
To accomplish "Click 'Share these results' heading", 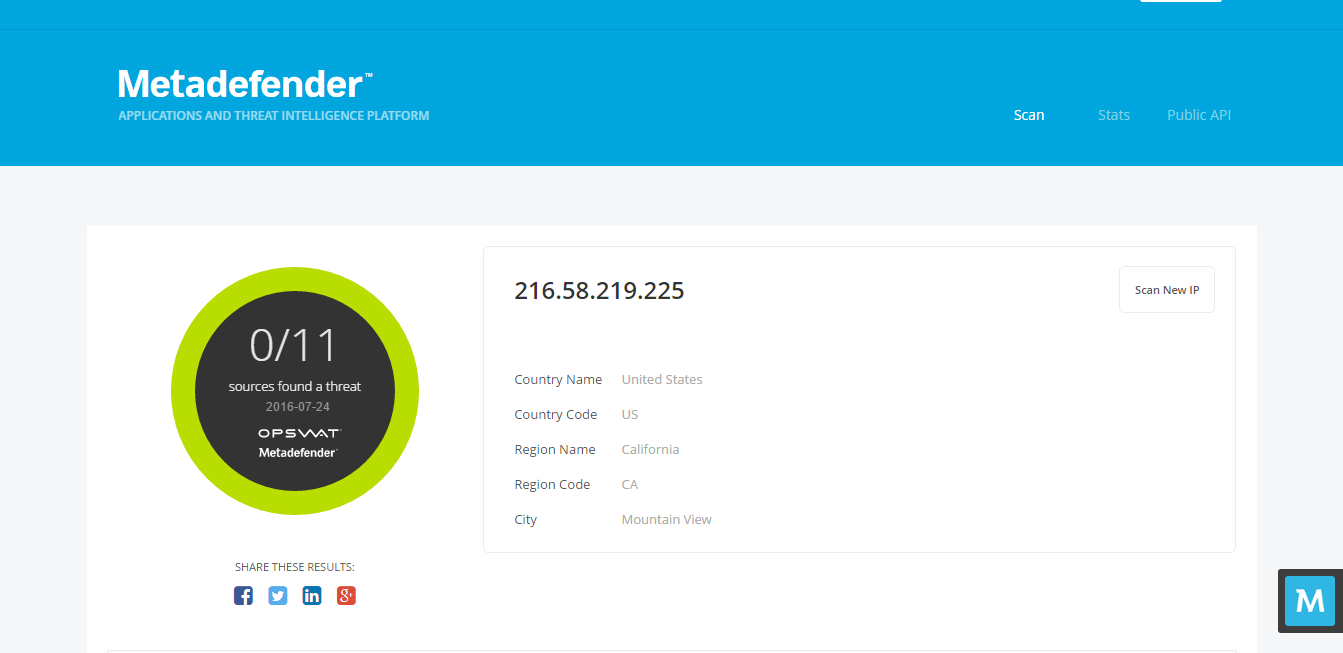I will (x=295, y=567).
